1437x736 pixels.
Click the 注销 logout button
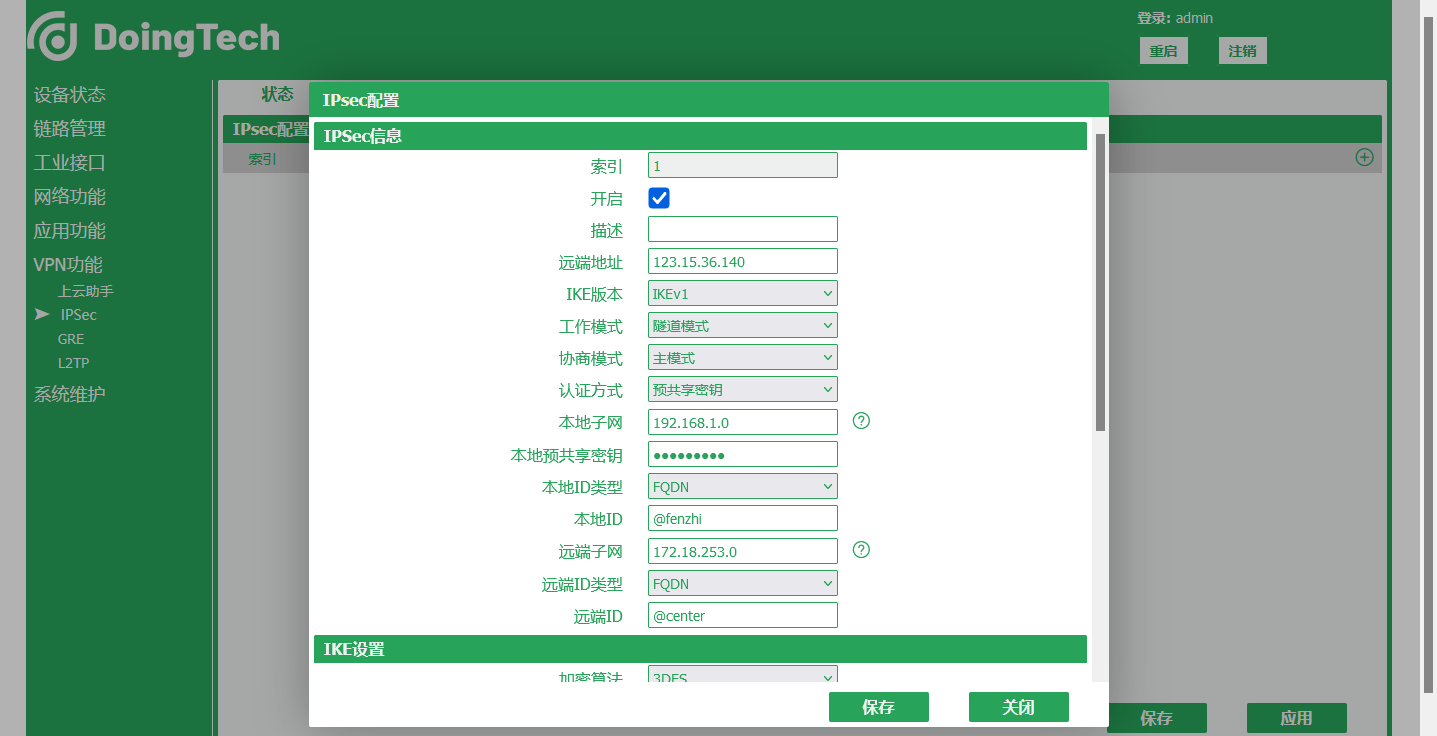tap(1243, 51)
